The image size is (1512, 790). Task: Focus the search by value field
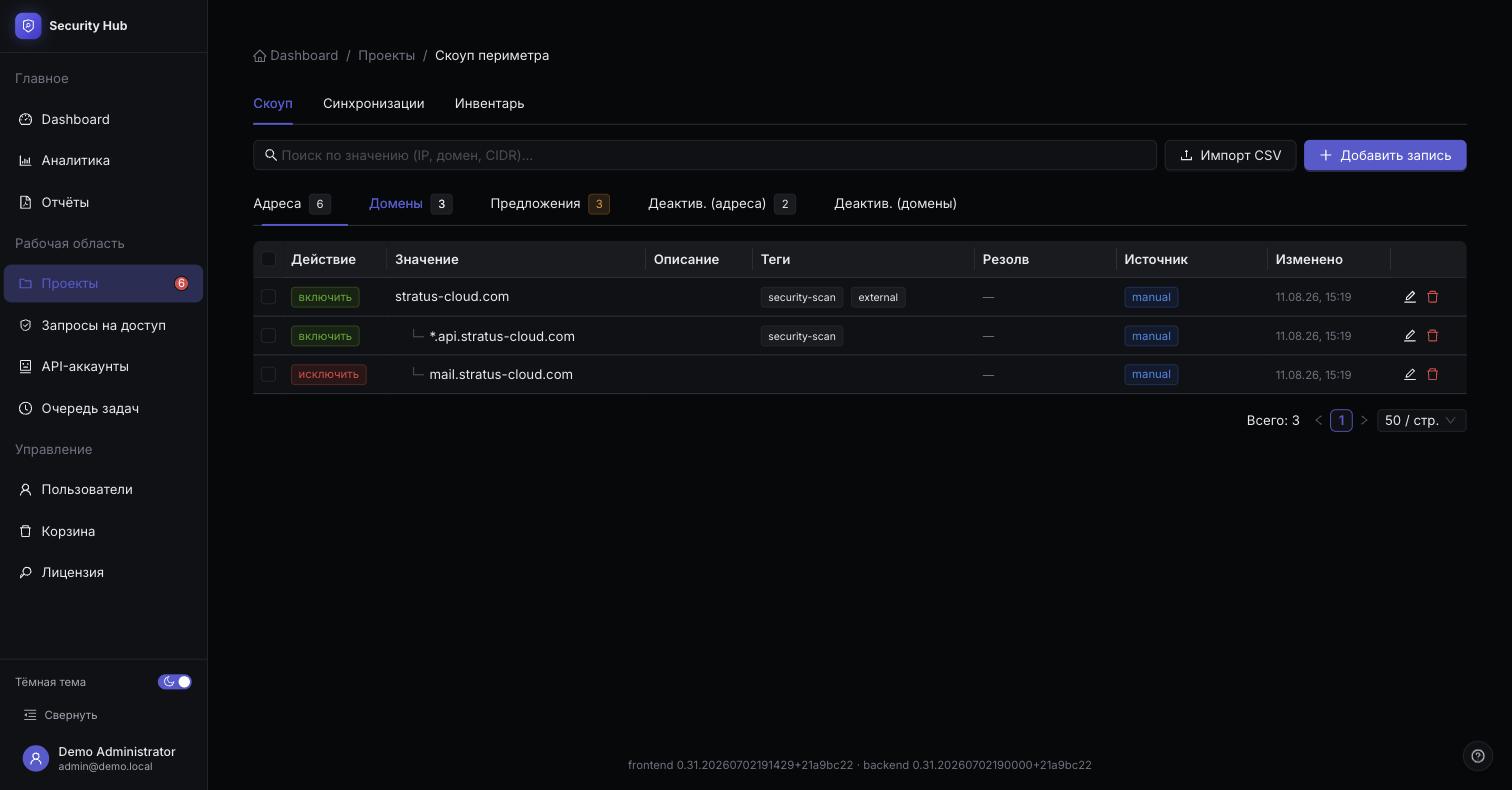705,155
